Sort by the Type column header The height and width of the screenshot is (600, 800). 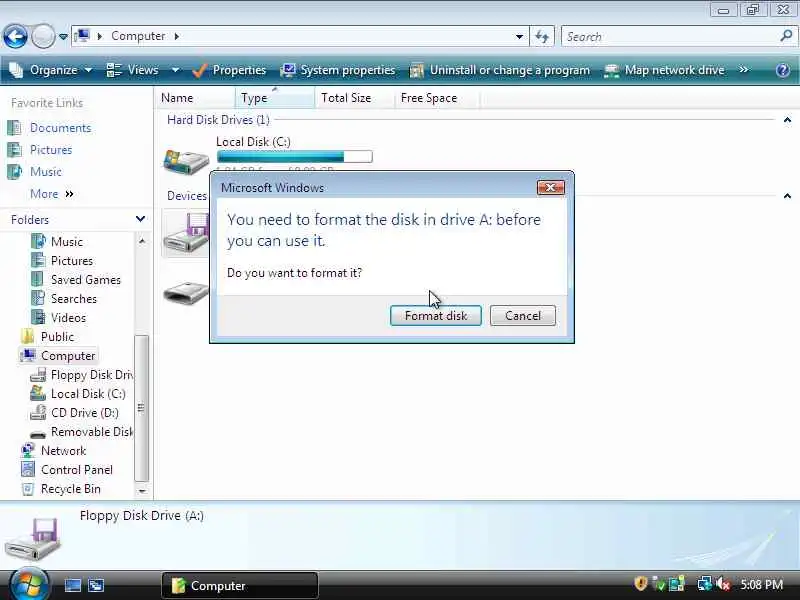(x=274, y=98)
